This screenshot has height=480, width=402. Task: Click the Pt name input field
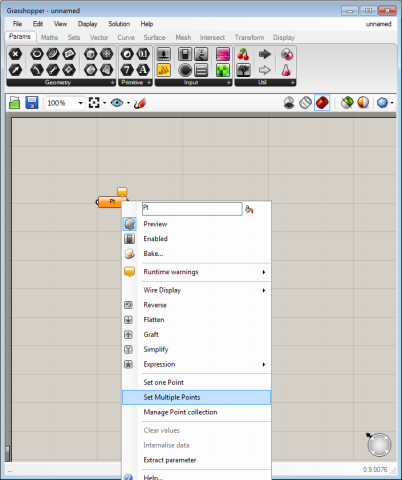pyautogui.click(x=192, y=209)
